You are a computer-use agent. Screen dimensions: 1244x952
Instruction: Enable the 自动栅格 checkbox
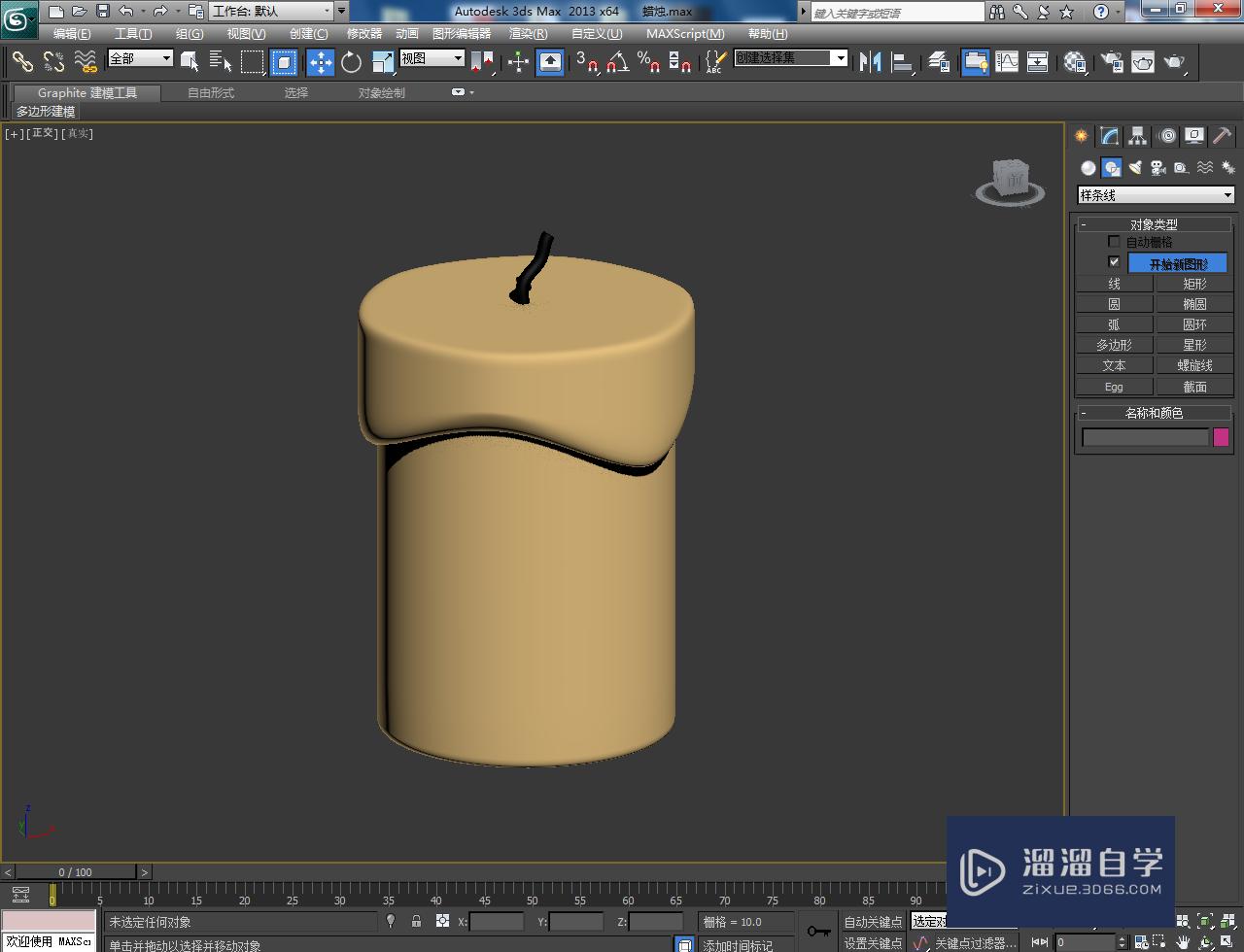point(1114,241)
